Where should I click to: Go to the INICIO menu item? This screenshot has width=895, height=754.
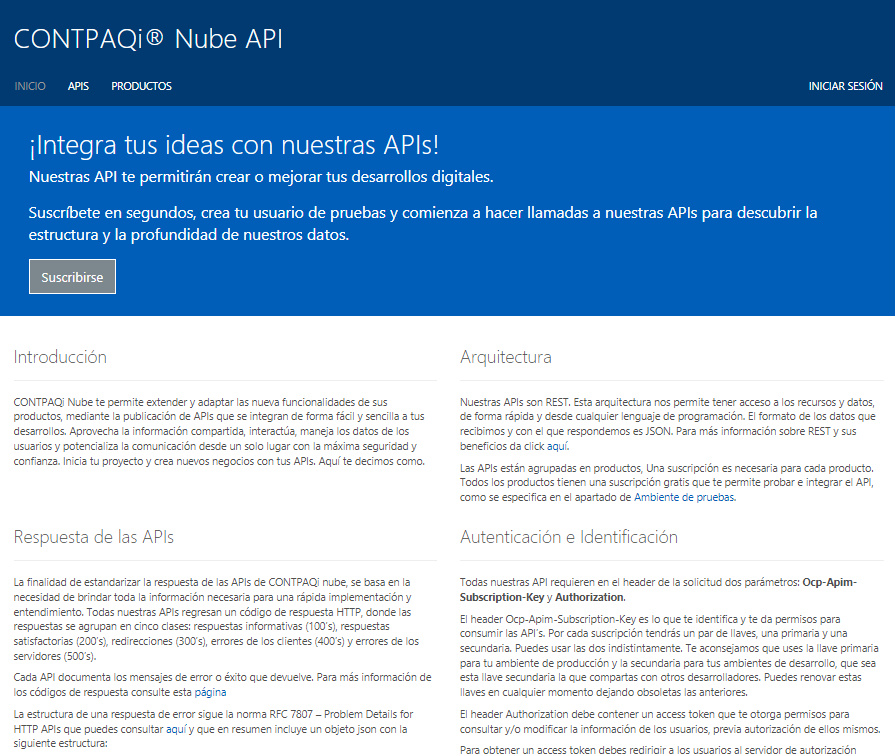(x=30, y=86)
